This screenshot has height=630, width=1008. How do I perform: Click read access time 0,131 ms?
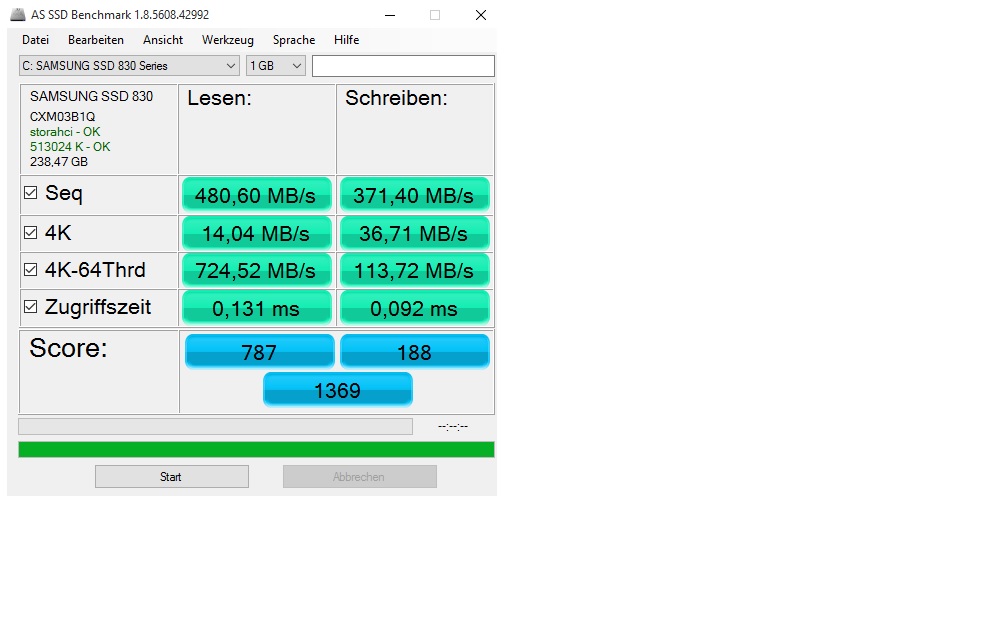tap(256, 308)
